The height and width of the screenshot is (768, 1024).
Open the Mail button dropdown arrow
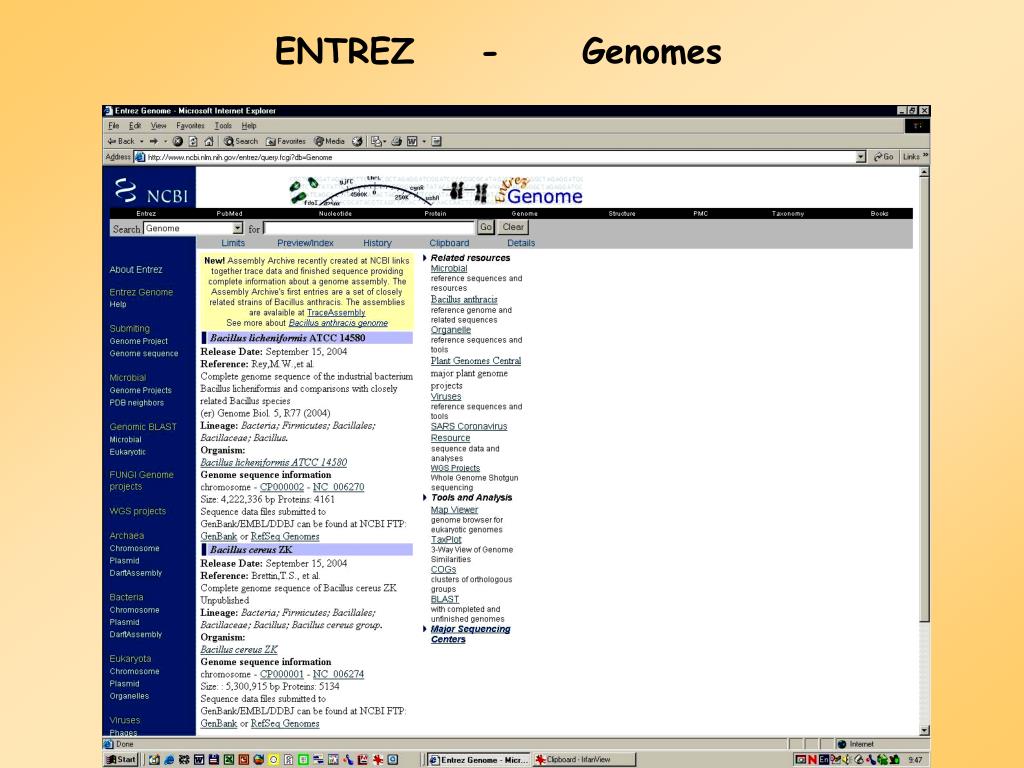(385, 141)
